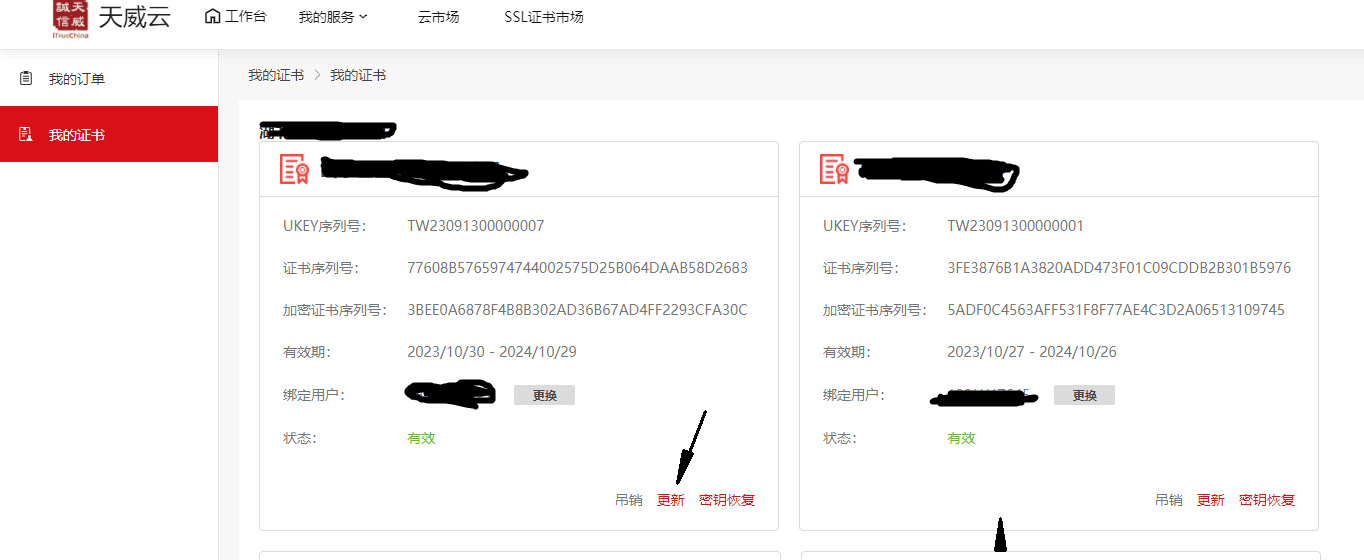Screen dimensions: 1364x560
Task: Click 密钥恢复 on the left certificate card
Action: (x=727, y=500)
